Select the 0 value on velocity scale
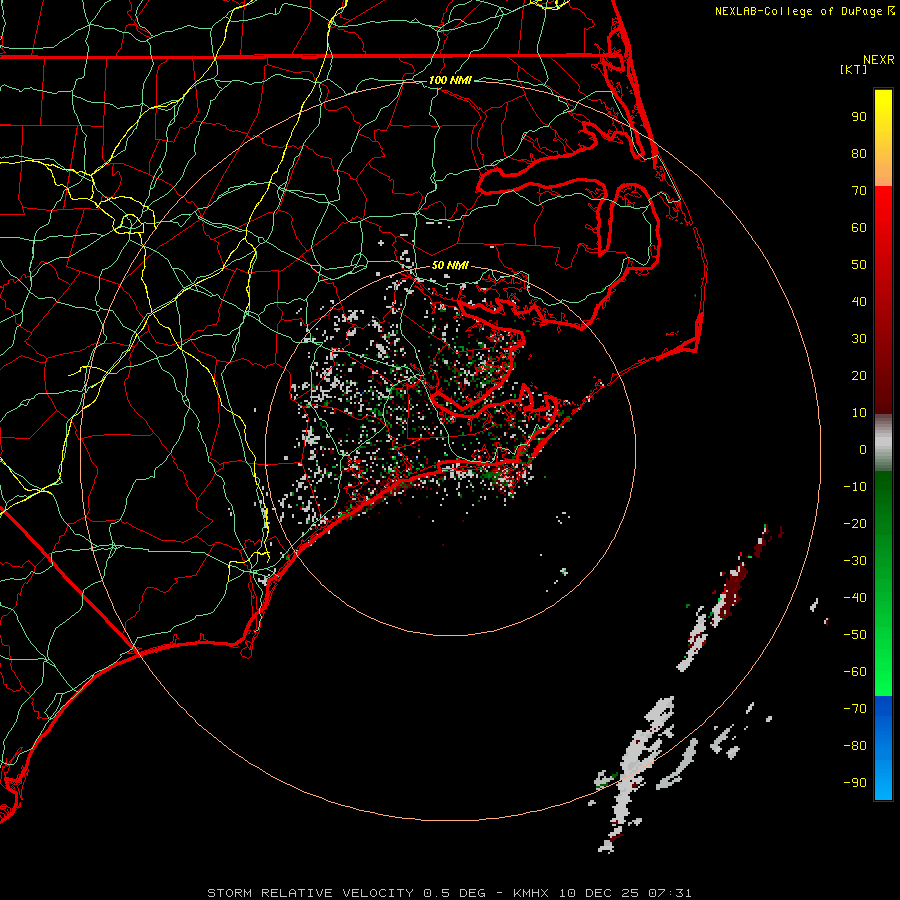This screenshot has width=900, height=900. click(x=862, y=450)
